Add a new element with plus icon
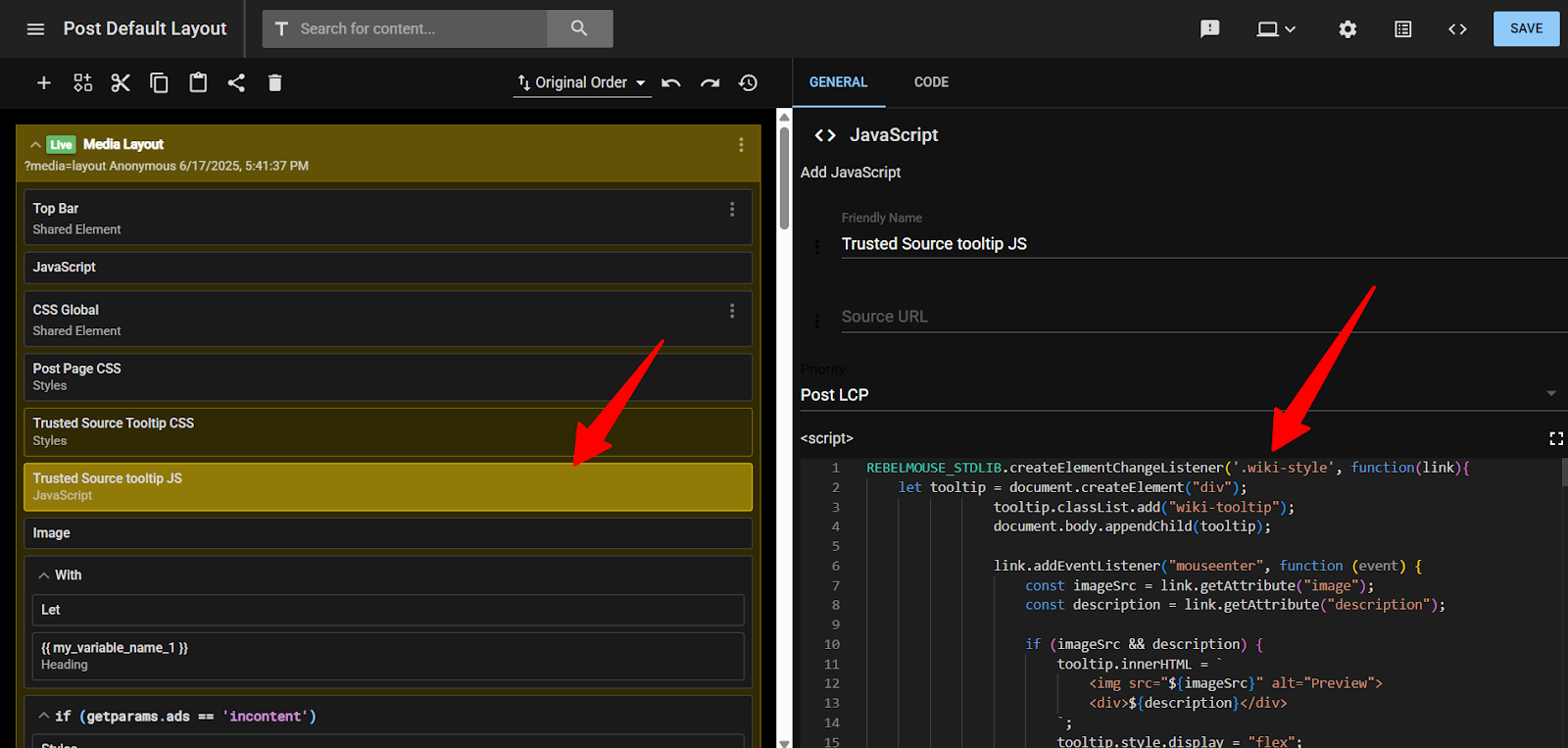 coord(43,83)
